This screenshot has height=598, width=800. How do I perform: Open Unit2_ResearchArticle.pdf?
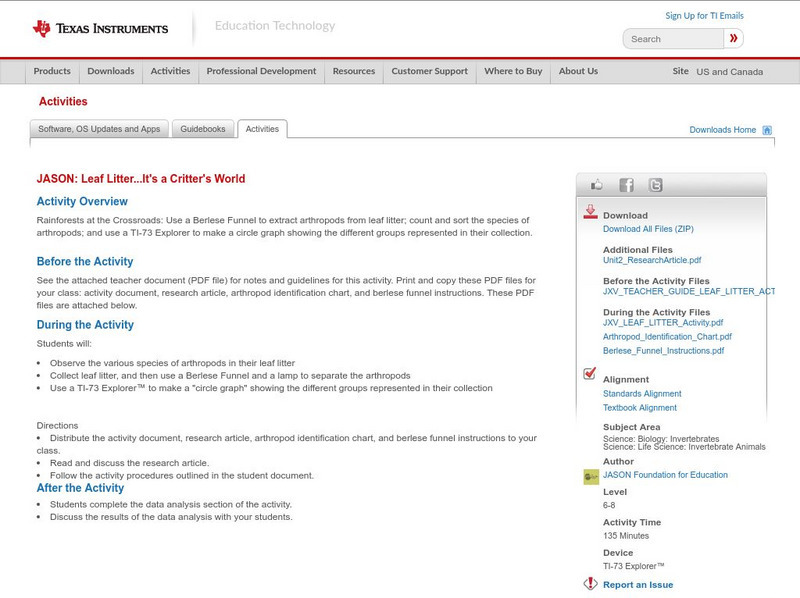pyautogui.click(x=652, y=260)
